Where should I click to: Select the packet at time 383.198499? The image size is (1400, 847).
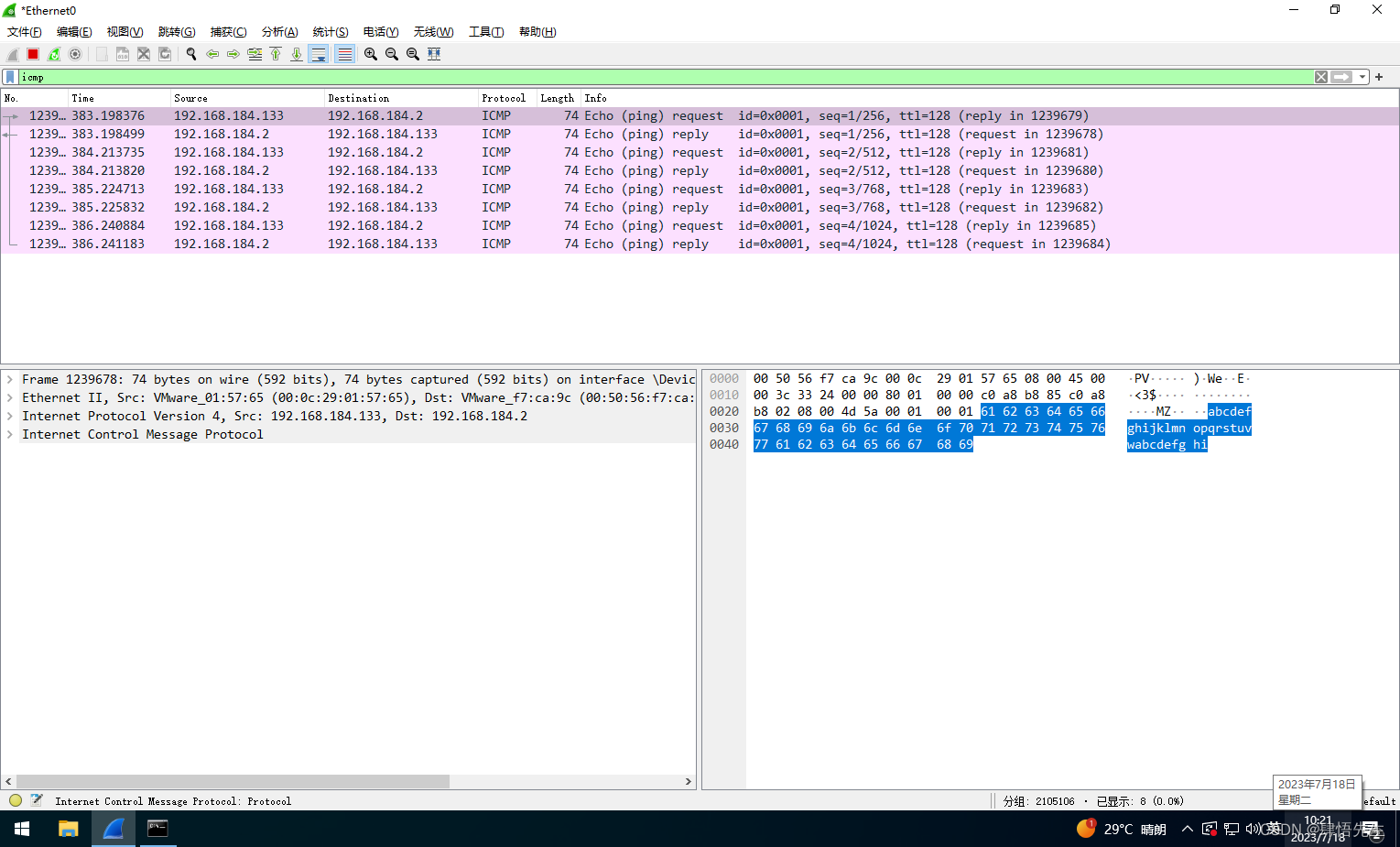(x=700, y=135)
